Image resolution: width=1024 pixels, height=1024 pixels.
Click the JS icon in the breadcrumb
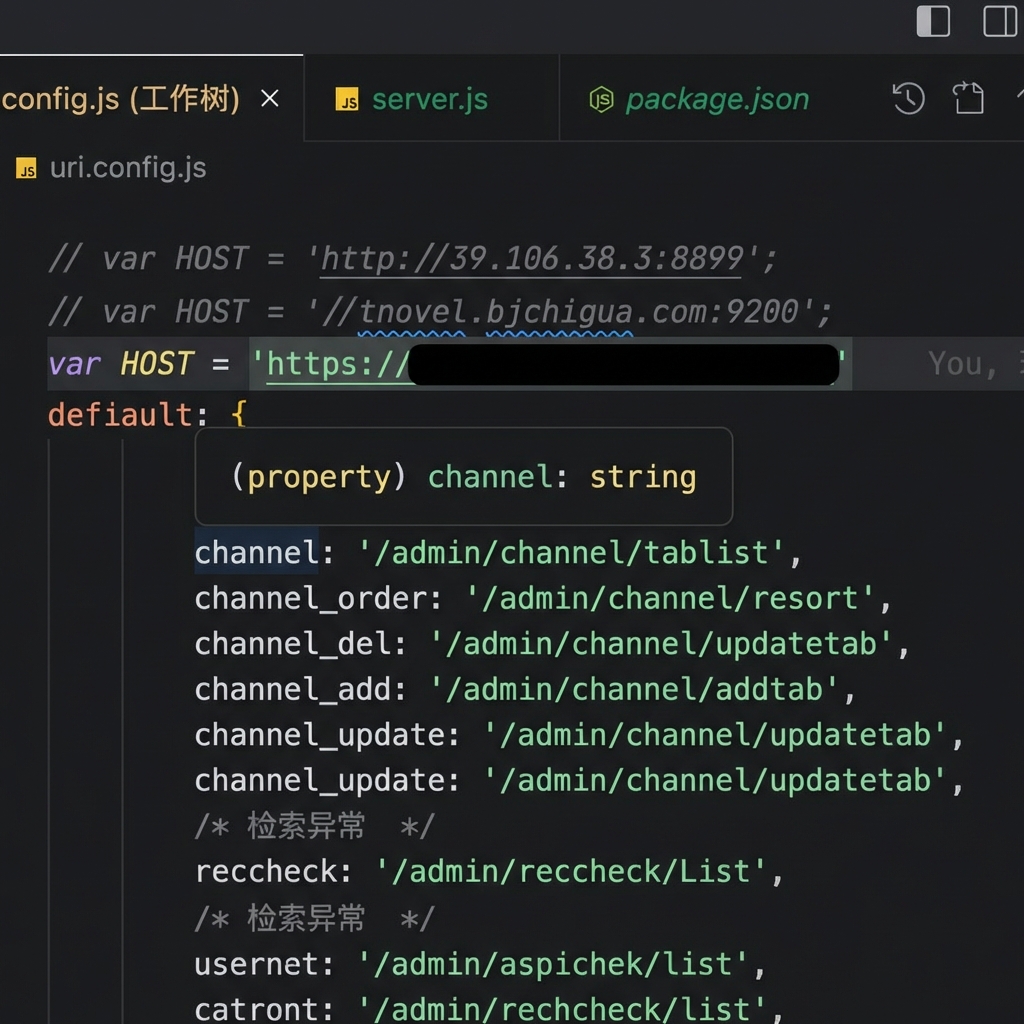click(26, 169)
